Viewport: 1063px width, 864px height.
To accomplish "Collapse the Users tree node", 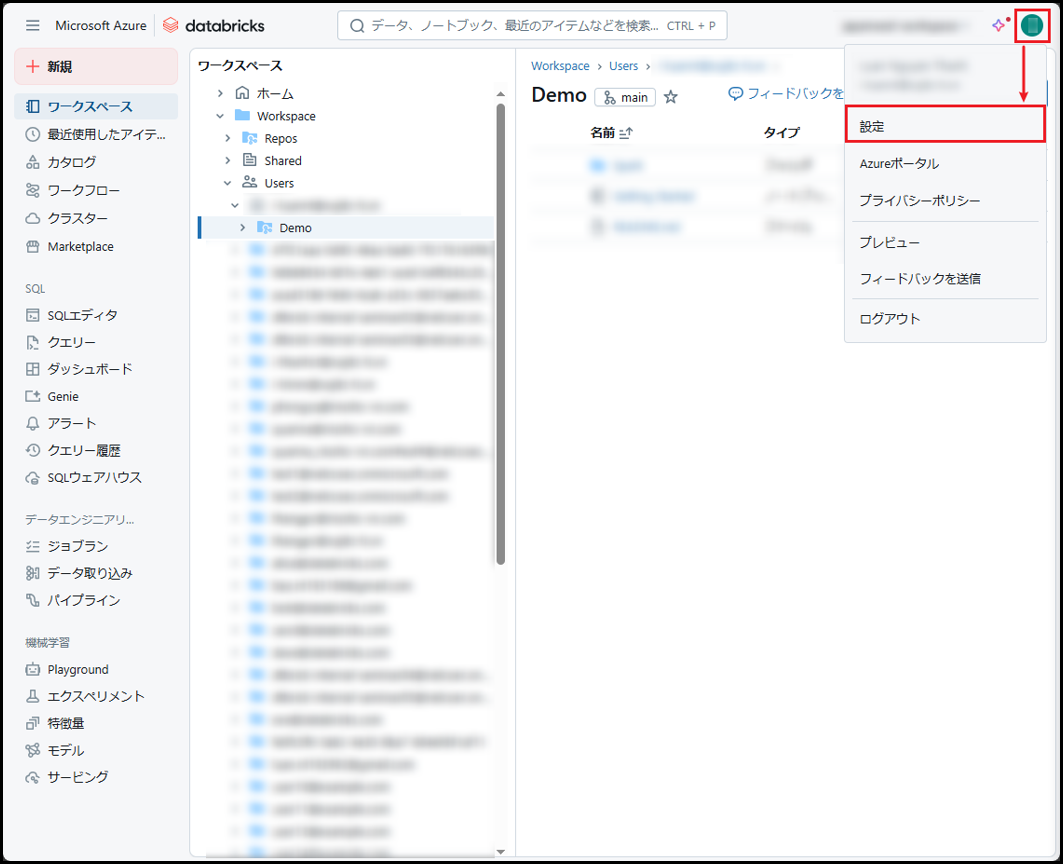I will click(228, 183).
